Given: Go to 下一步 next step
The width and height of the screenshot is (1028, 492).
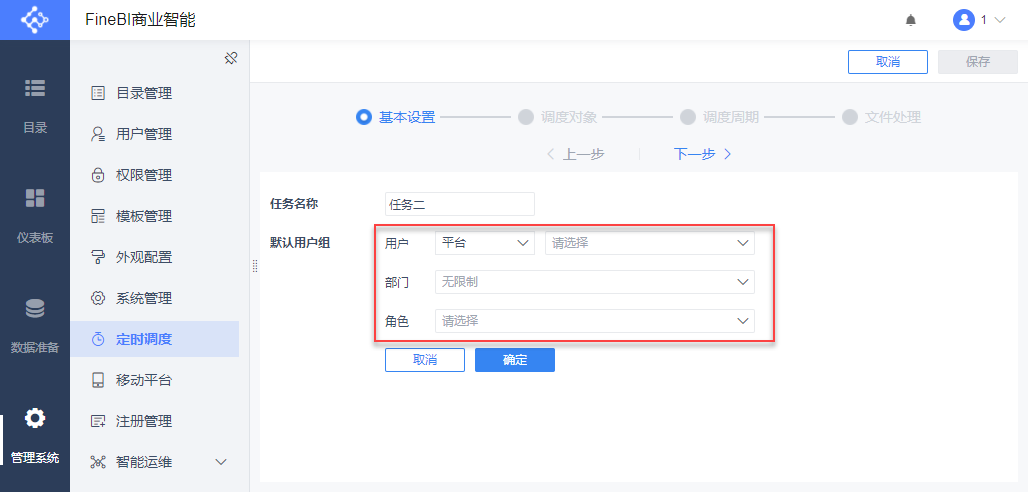Looking at the screenshot, I should (702, 154).
